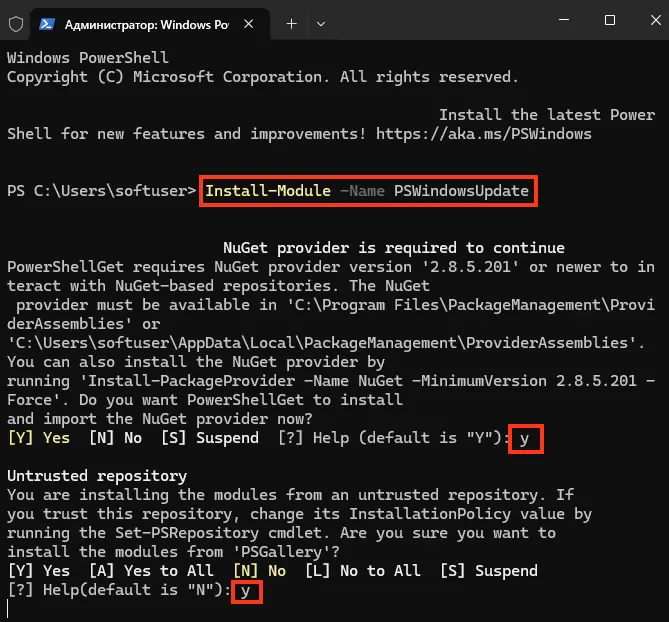This screenshot has width=669, height=622.
Task: Expand the new tab profile dropdown
Action: click(x=321, y=24)
